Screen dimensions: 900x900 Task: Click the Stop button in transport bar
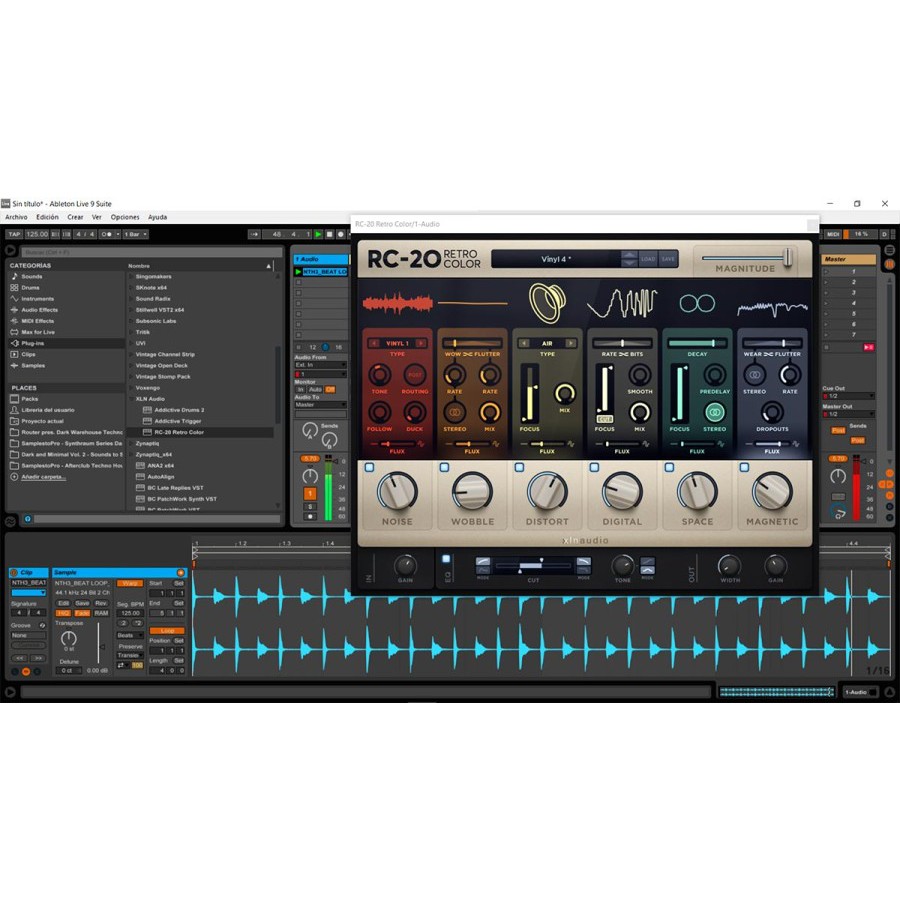click(330, 234)
